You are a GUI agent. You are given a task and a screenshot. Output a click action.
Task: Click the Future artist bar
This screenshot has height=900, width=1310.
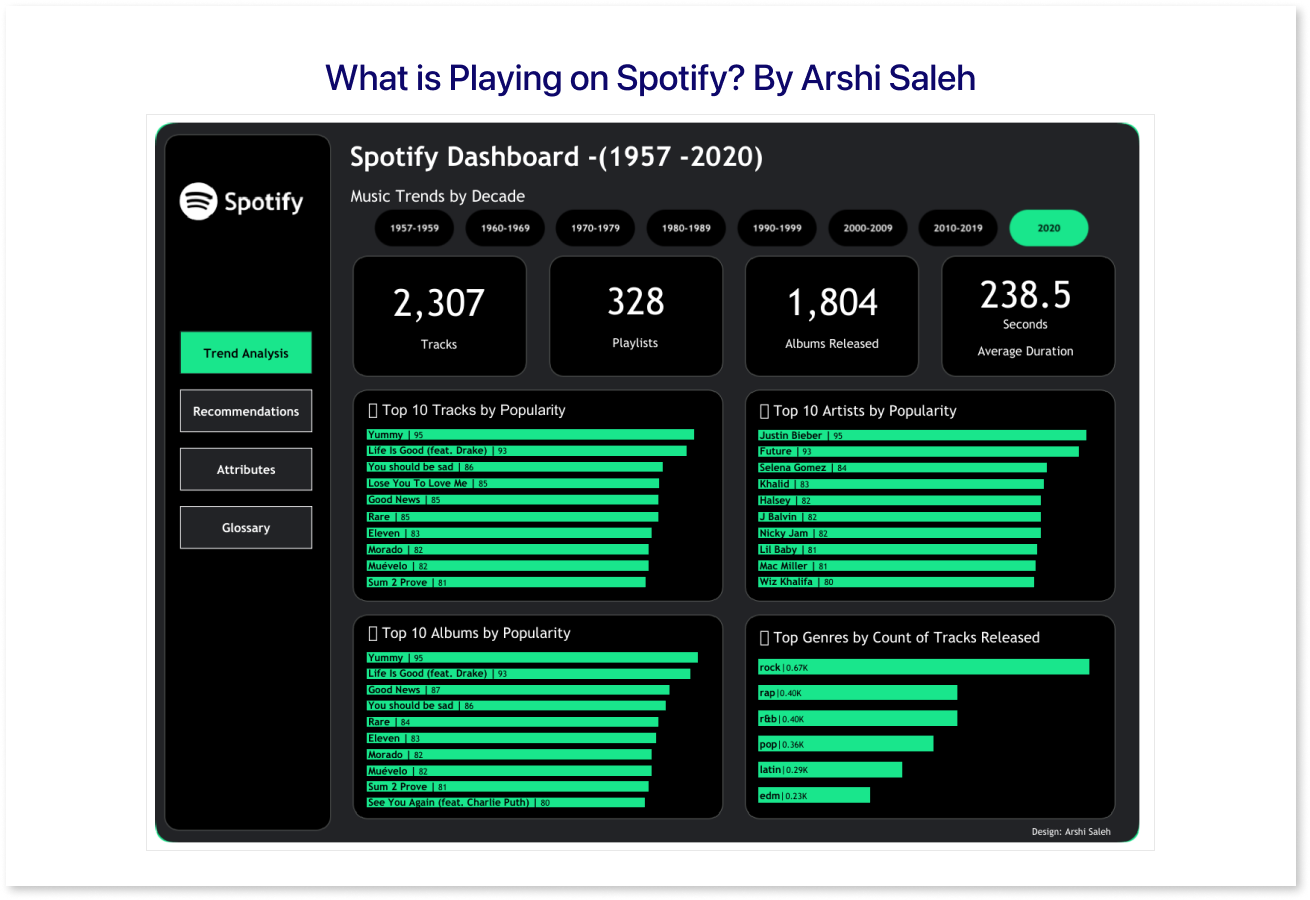tap(918, 452)
